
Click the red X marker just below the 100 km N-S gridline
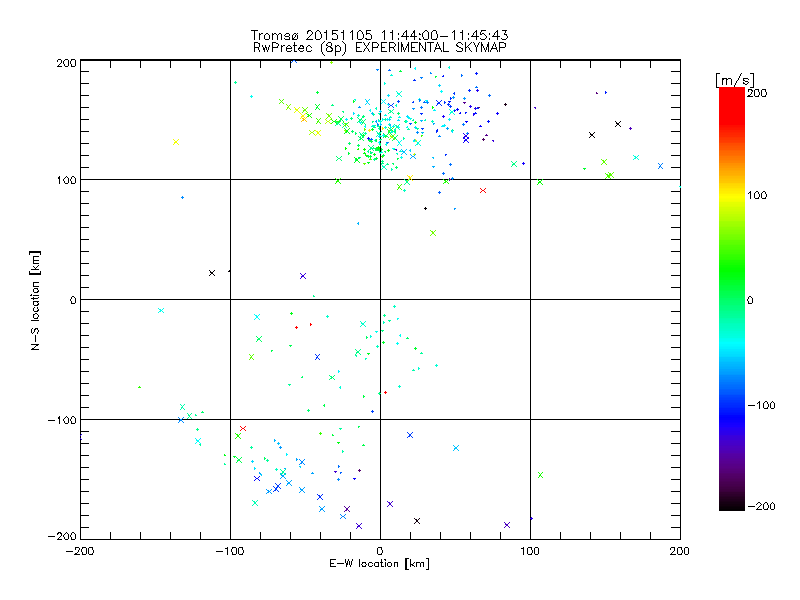[483, 190]
